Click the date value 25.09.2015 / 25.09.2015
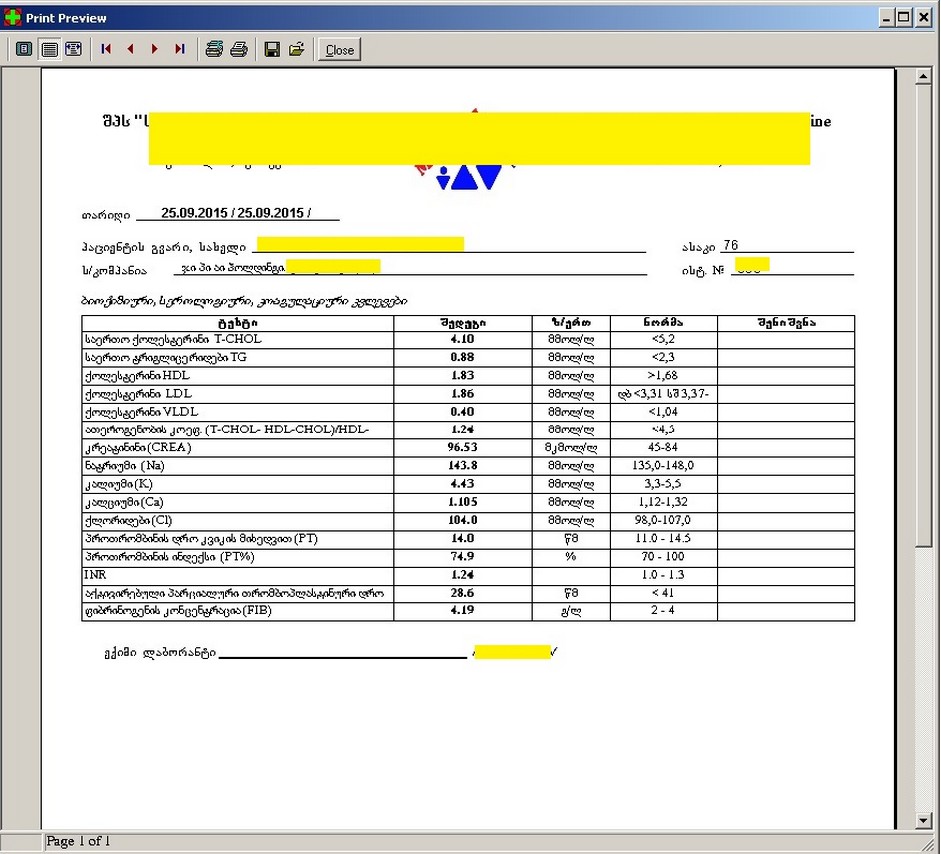Viewport: 941px width, 854px height. pyautogui.click(x=236, y=213)
